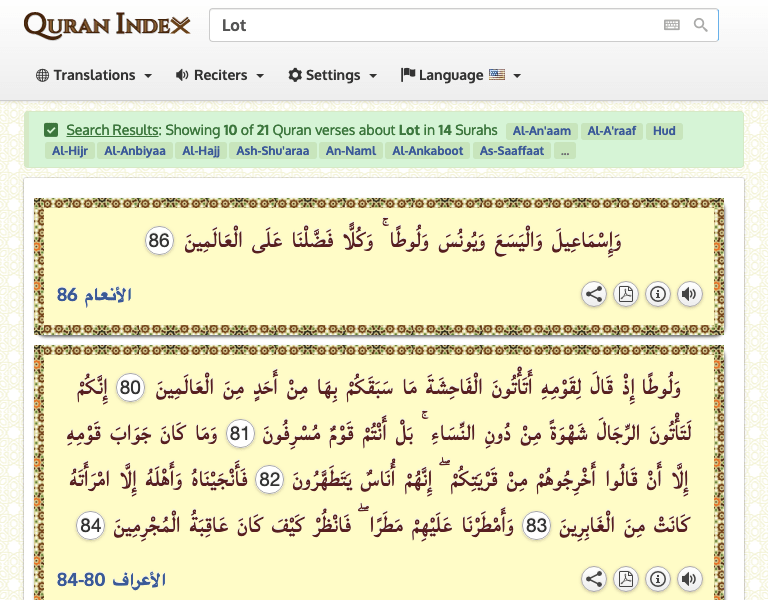Share verse Al-An'aam 86
Viewport: 768px width, 600px height.
click(594, 294)
